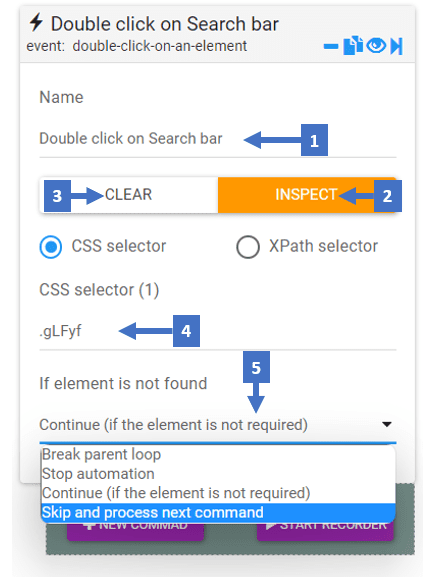
Task: Click the Double click on Search bar header title
Action: point(164,24)
